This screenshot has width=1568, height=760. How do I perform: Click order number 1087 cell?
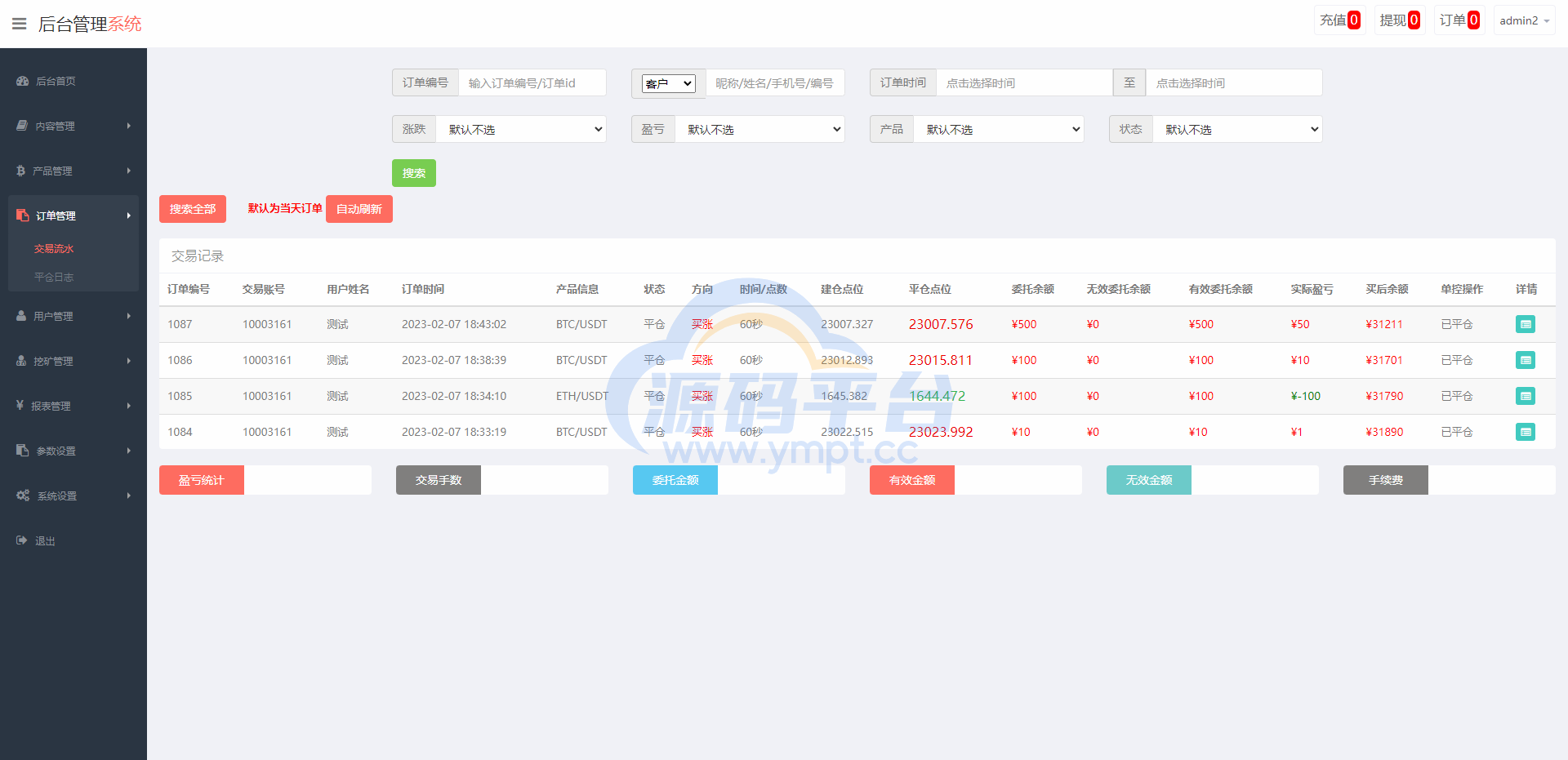pos(180,324)
